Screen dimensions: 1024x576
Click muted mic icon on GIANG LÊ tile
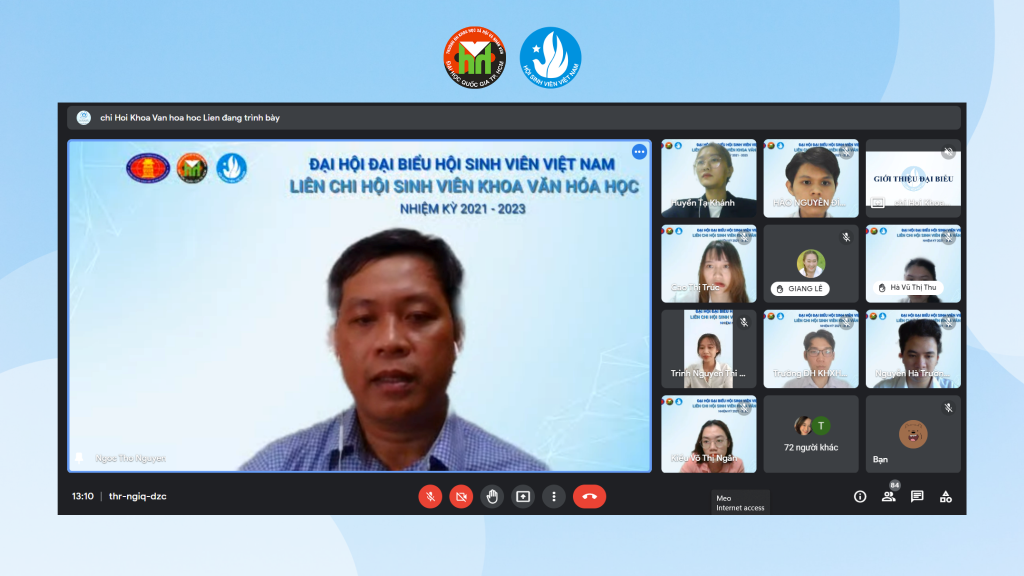pyautogui.click(x=846, y=237)
